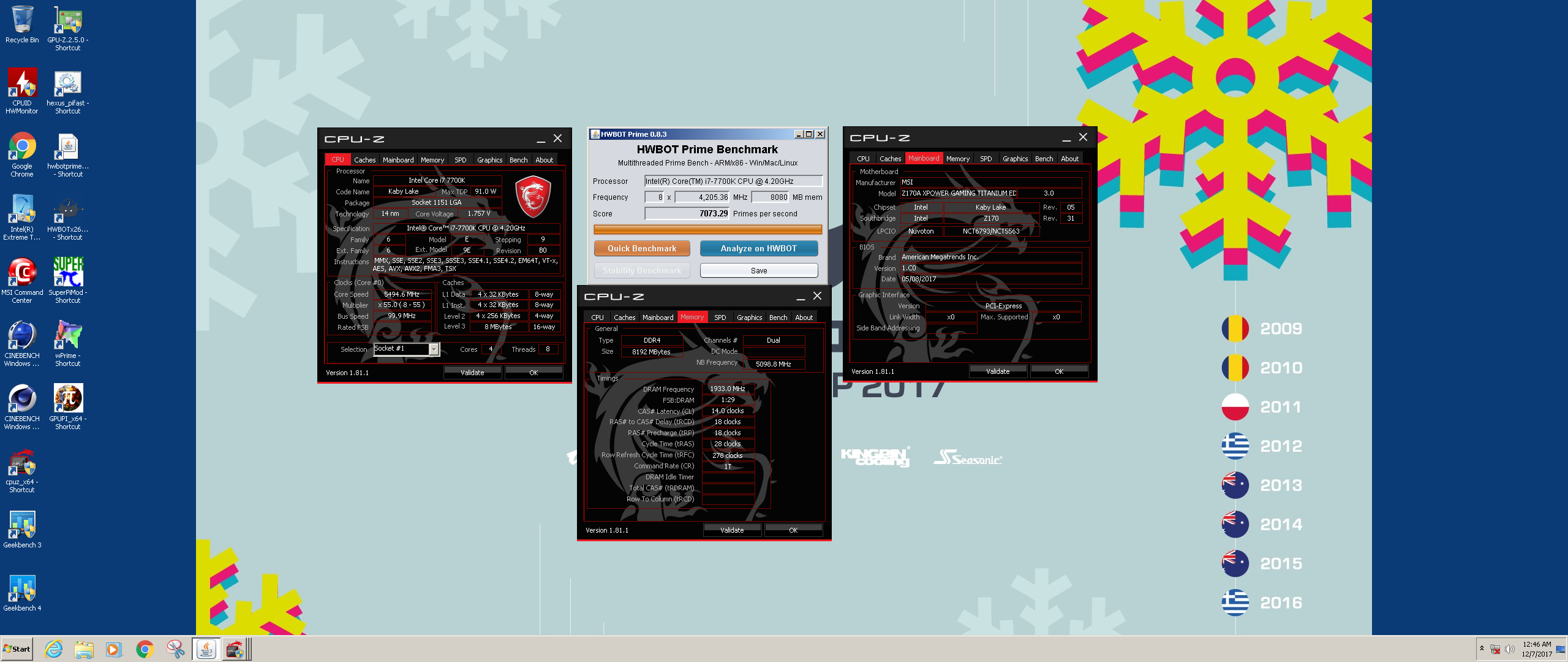This screenshot has width=1568, height=662.
Task: Show hidden tray icons arrow
Action: click(1482, 649)
